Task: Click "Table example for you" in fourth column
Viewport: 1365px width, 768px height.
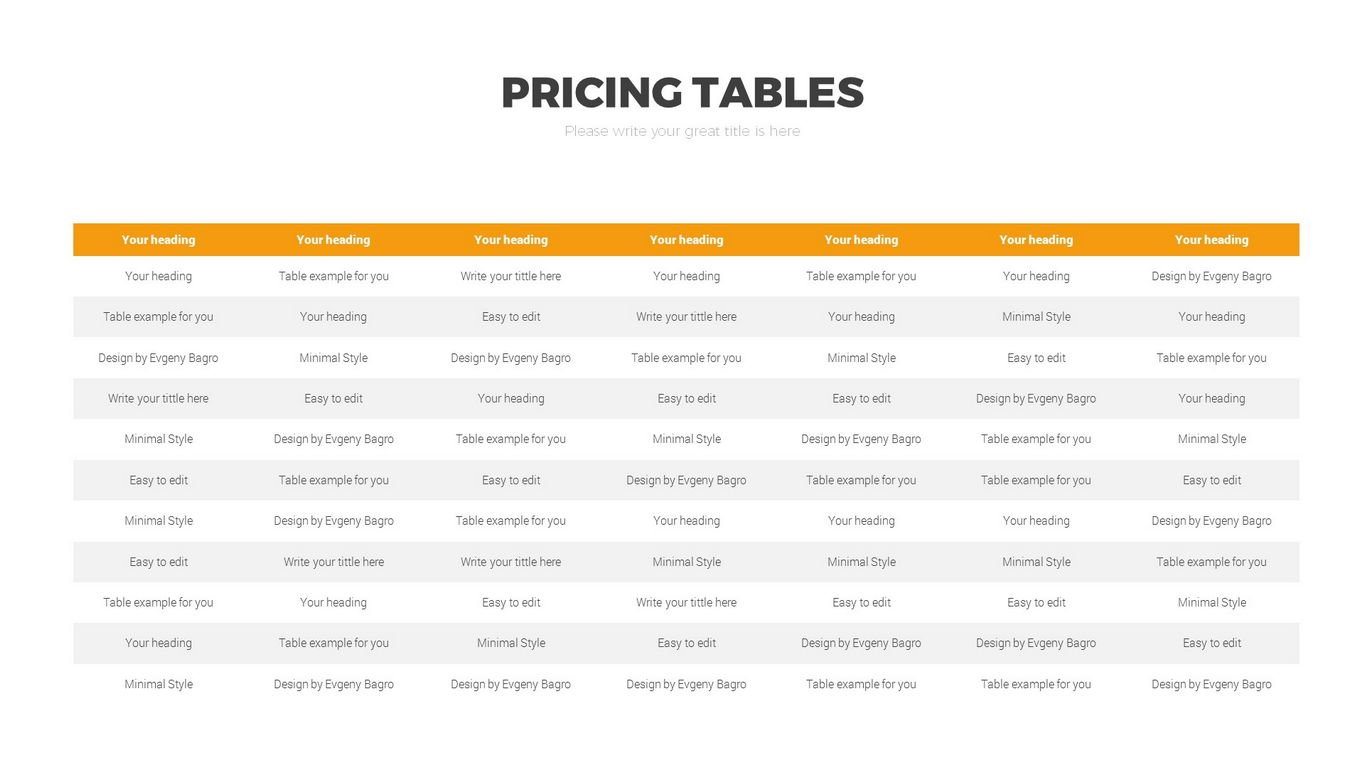Action: coord(686,358)
